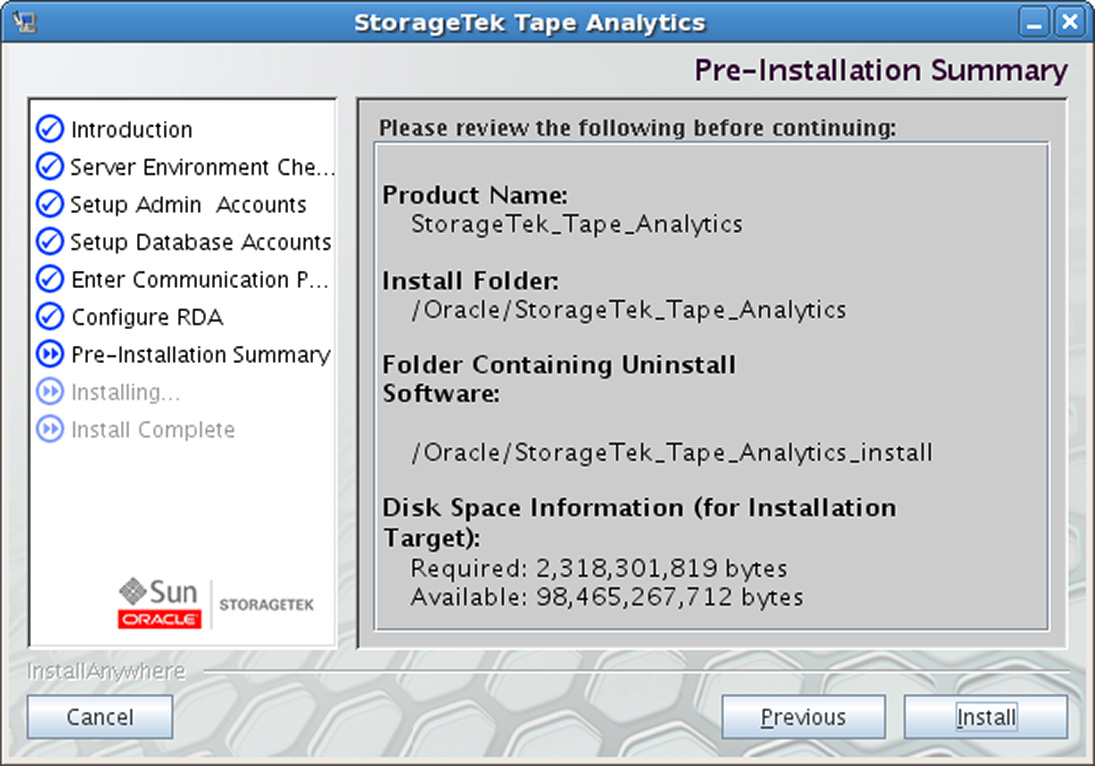Click the Pre-Installation Summary current-step arrow icon

click(x=50, y=354)
